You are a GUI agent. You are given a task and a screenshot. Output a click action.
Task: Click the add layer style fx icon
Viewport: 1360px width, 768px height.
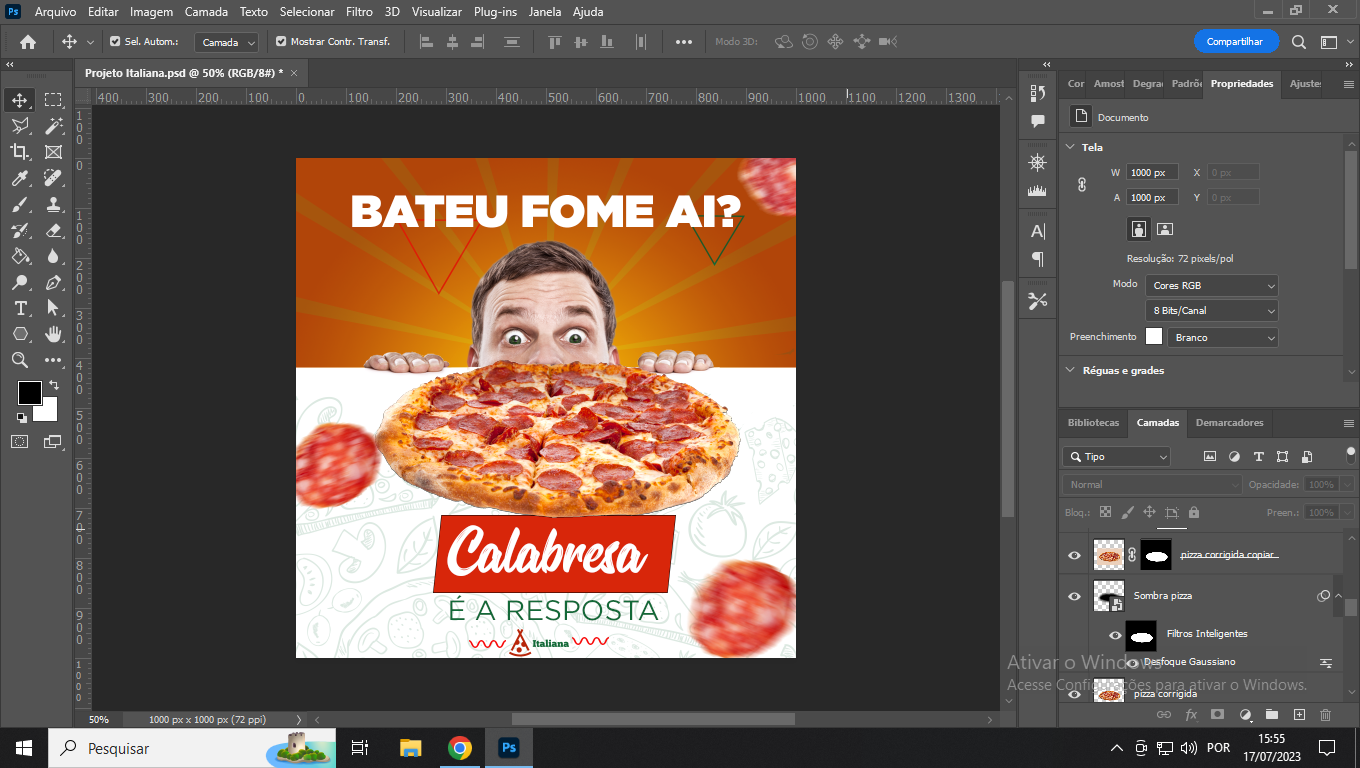pyautogui.click(x=1191, y=715)
